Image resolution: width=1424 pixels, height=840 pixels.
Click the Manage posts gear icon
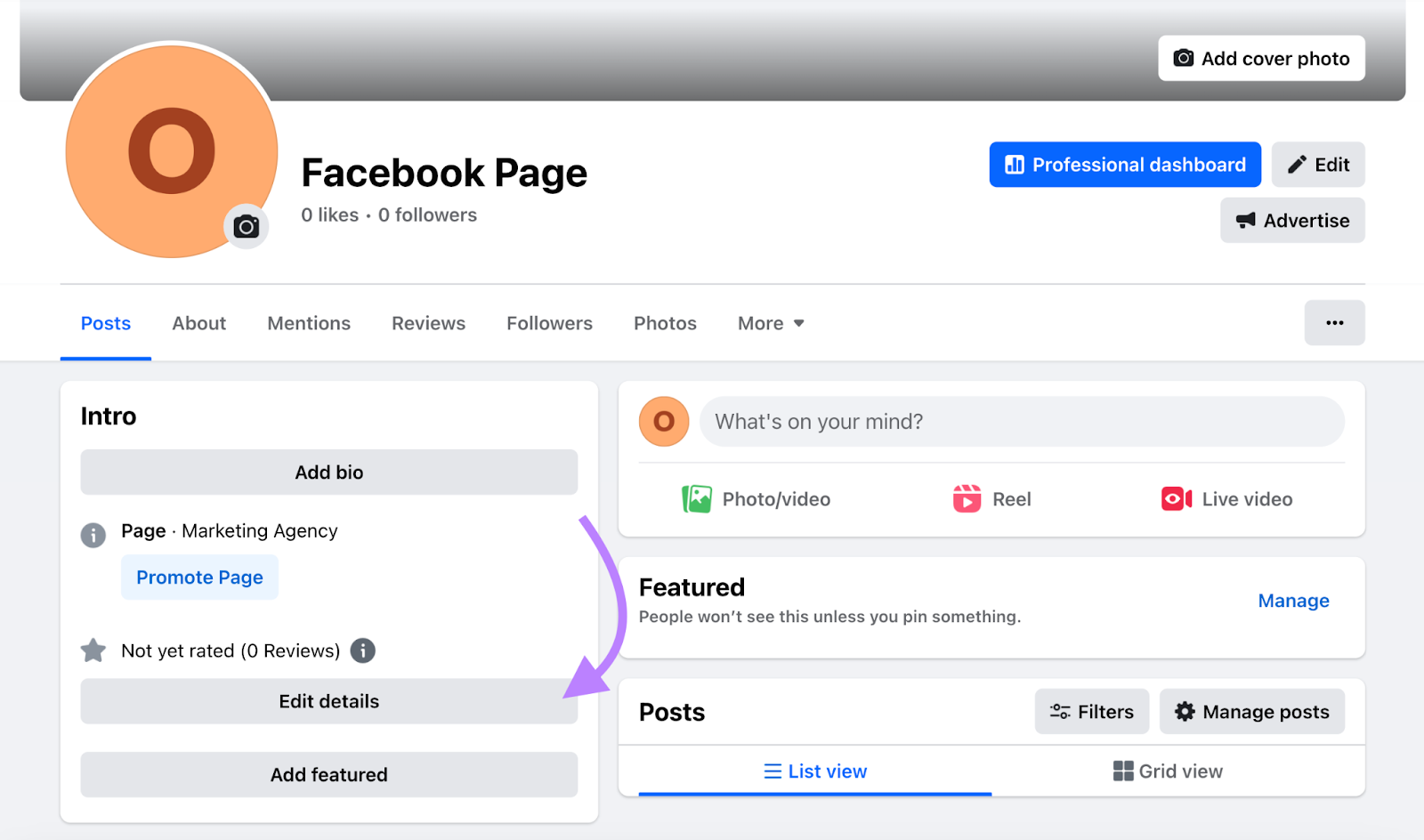pos(1185,711)
